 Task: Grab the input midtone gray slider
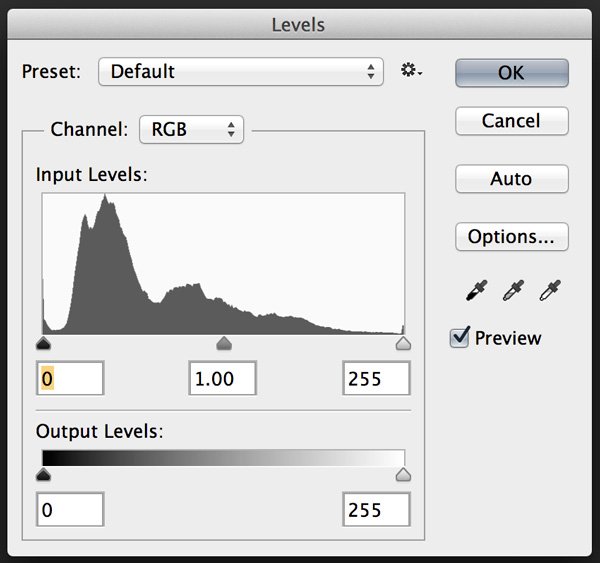[224, 343]
